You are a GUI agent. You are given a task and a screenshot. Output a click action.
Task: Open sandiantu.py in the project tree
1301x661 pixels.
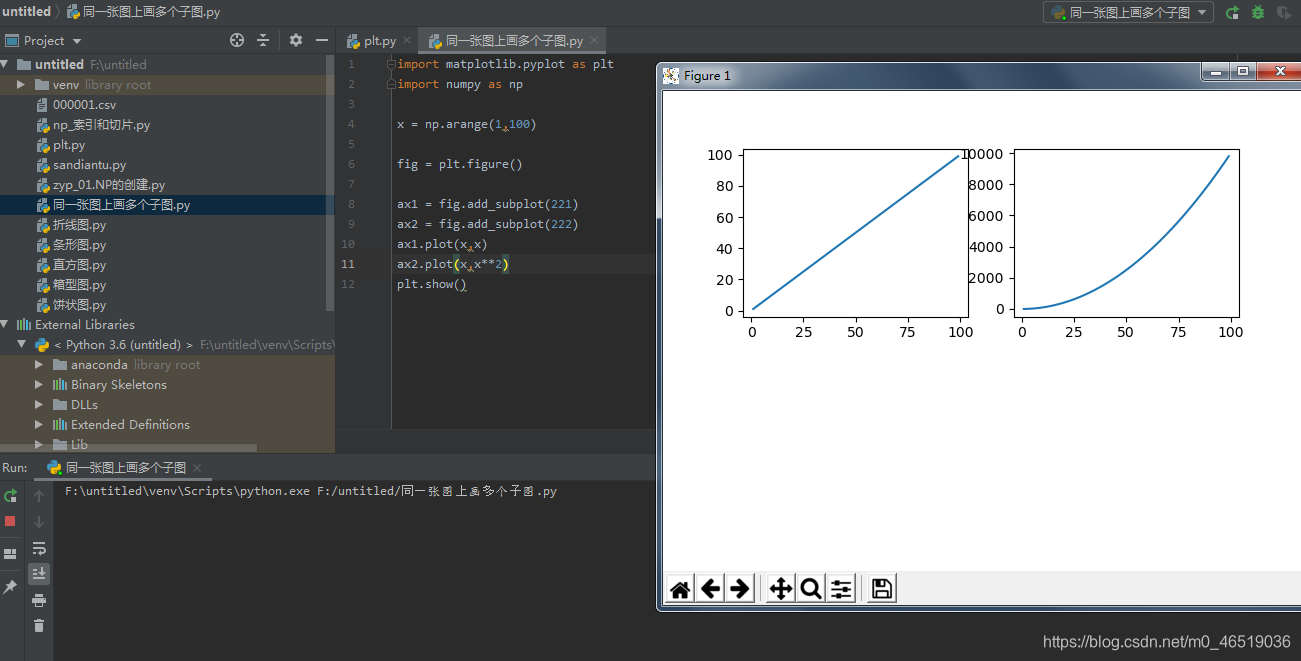point(89,164)
